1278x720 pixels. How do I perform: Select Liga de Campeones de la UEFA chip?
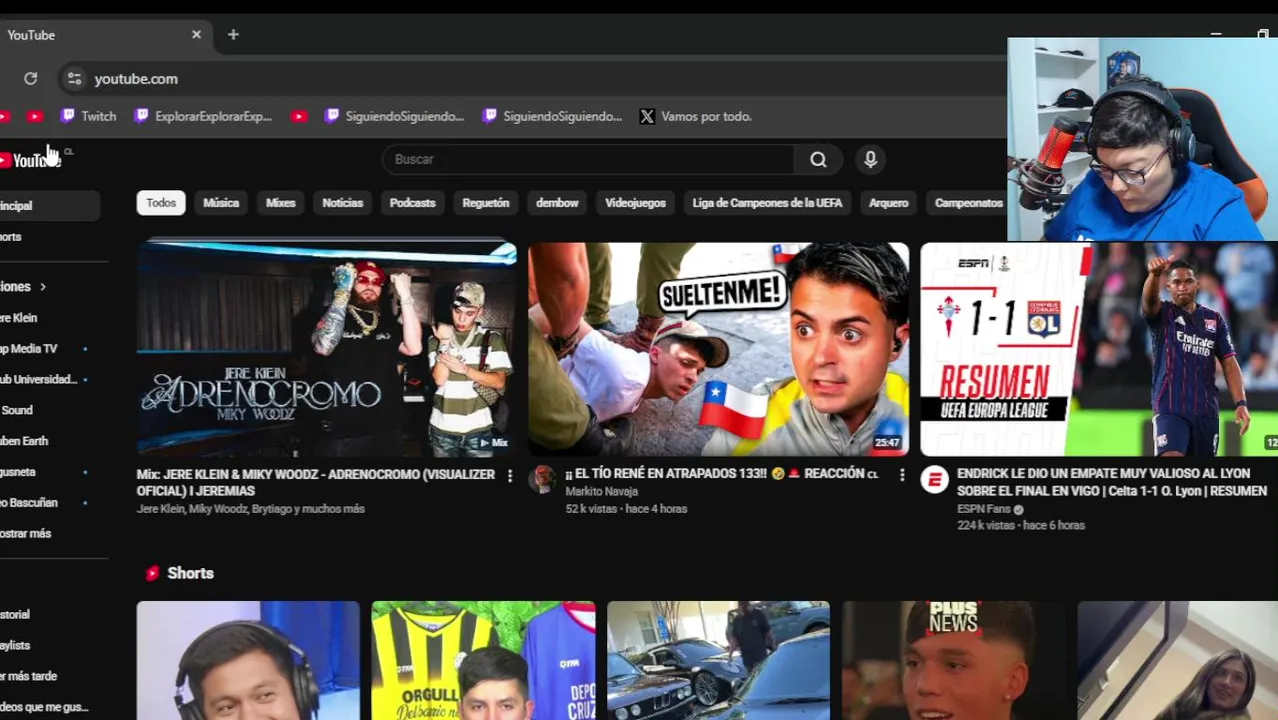[x=767, y=202]
